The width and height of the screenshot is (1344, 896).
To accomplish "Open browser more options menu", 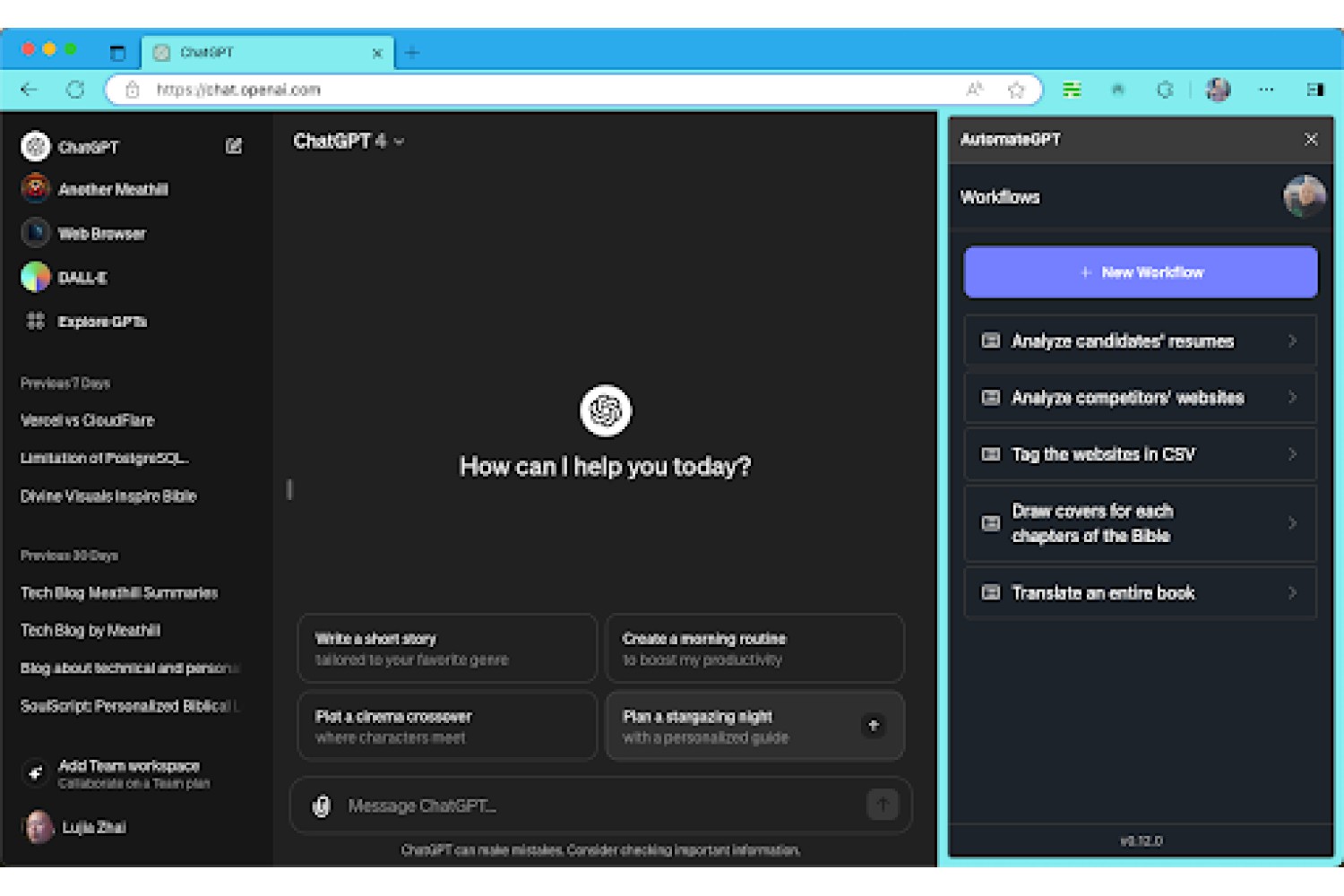I will 1266,90.
